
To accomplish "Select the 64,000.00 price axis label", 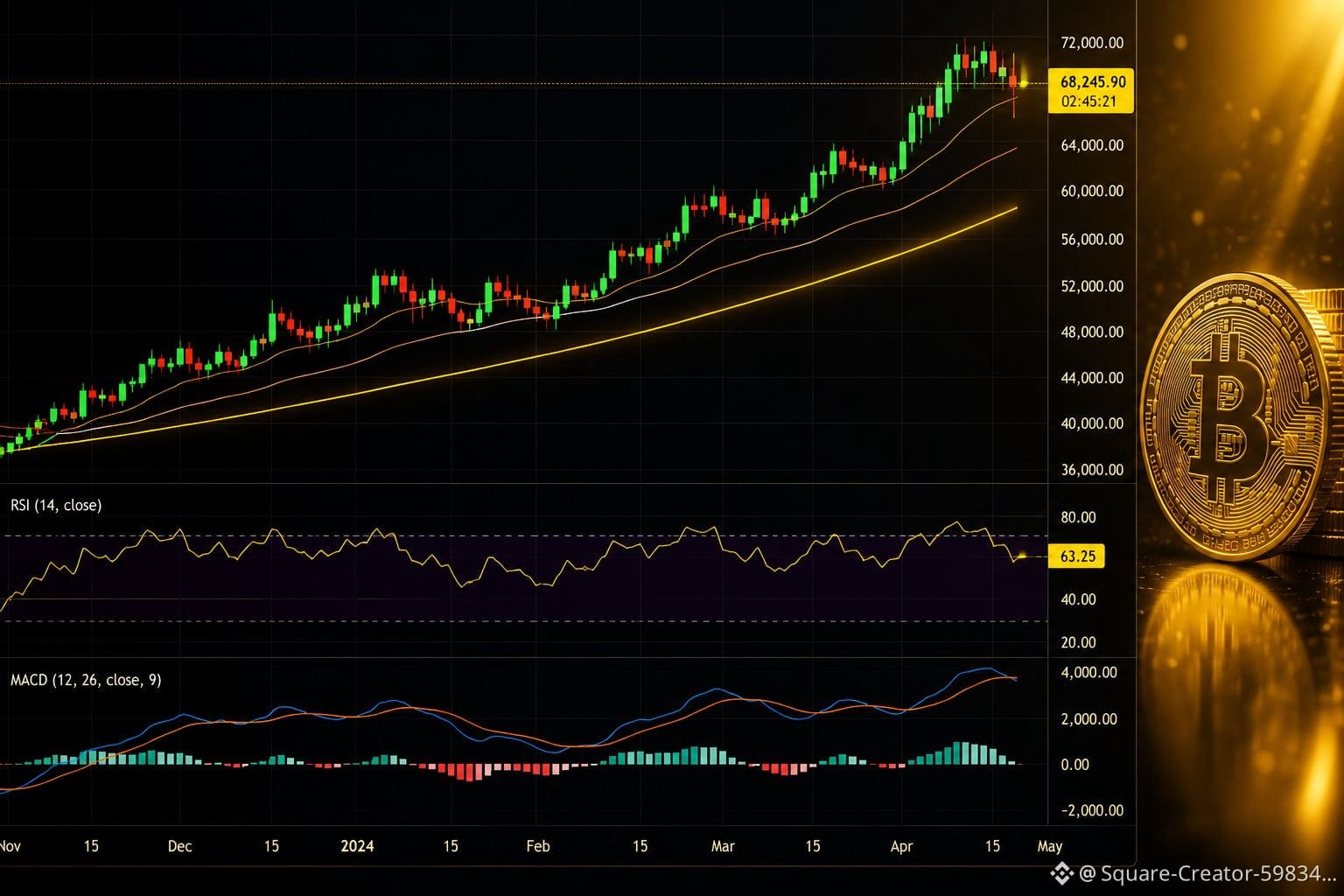I will [x=1092, y=145].
